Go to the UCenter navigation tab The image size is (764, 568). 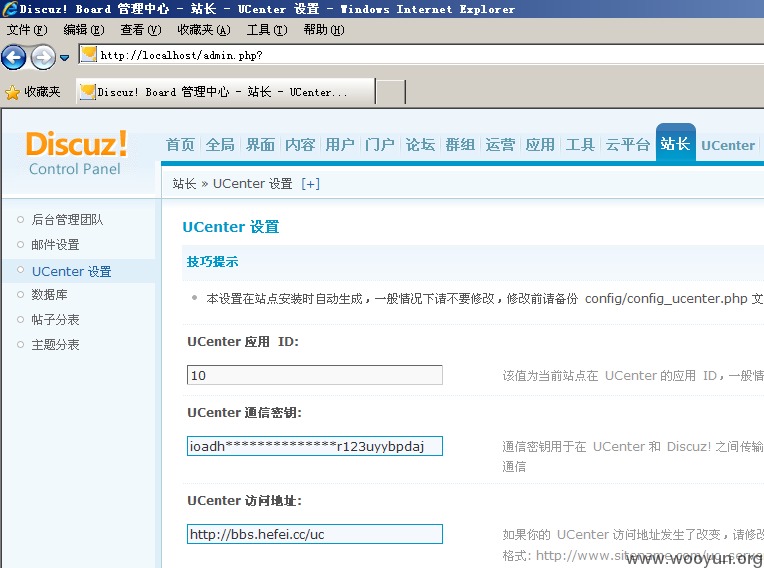[728, 145]
